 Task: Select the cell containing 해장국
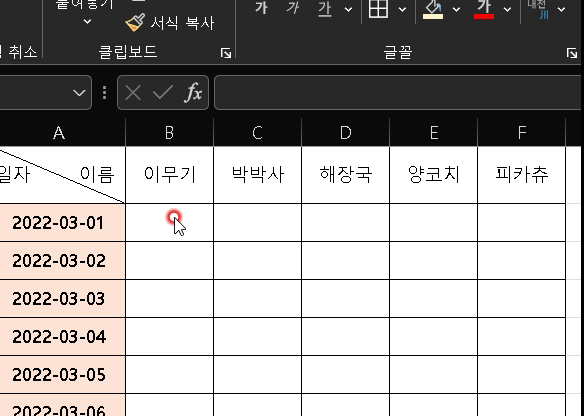point(346,175)
